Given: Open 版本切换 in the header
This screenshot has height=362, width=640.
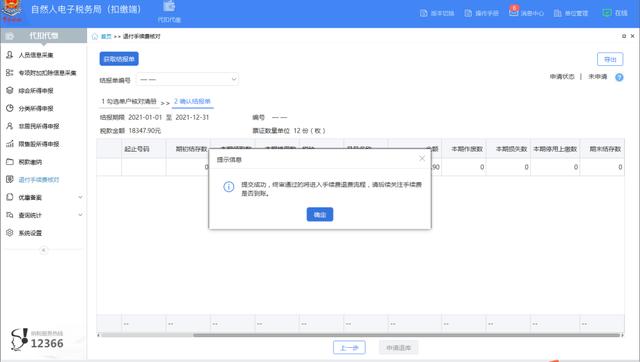Looking at the screenshot, I should (437, 13).
